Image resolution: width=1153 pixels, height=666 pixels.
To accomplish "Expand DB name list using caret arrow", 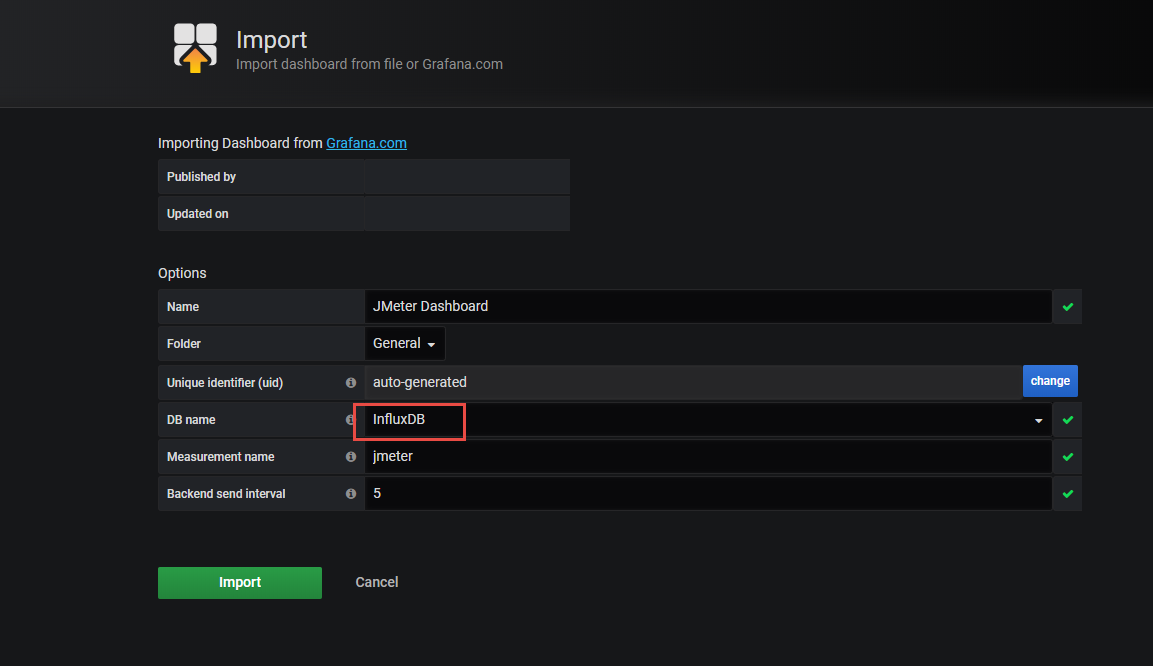I will pos(1038,421).
